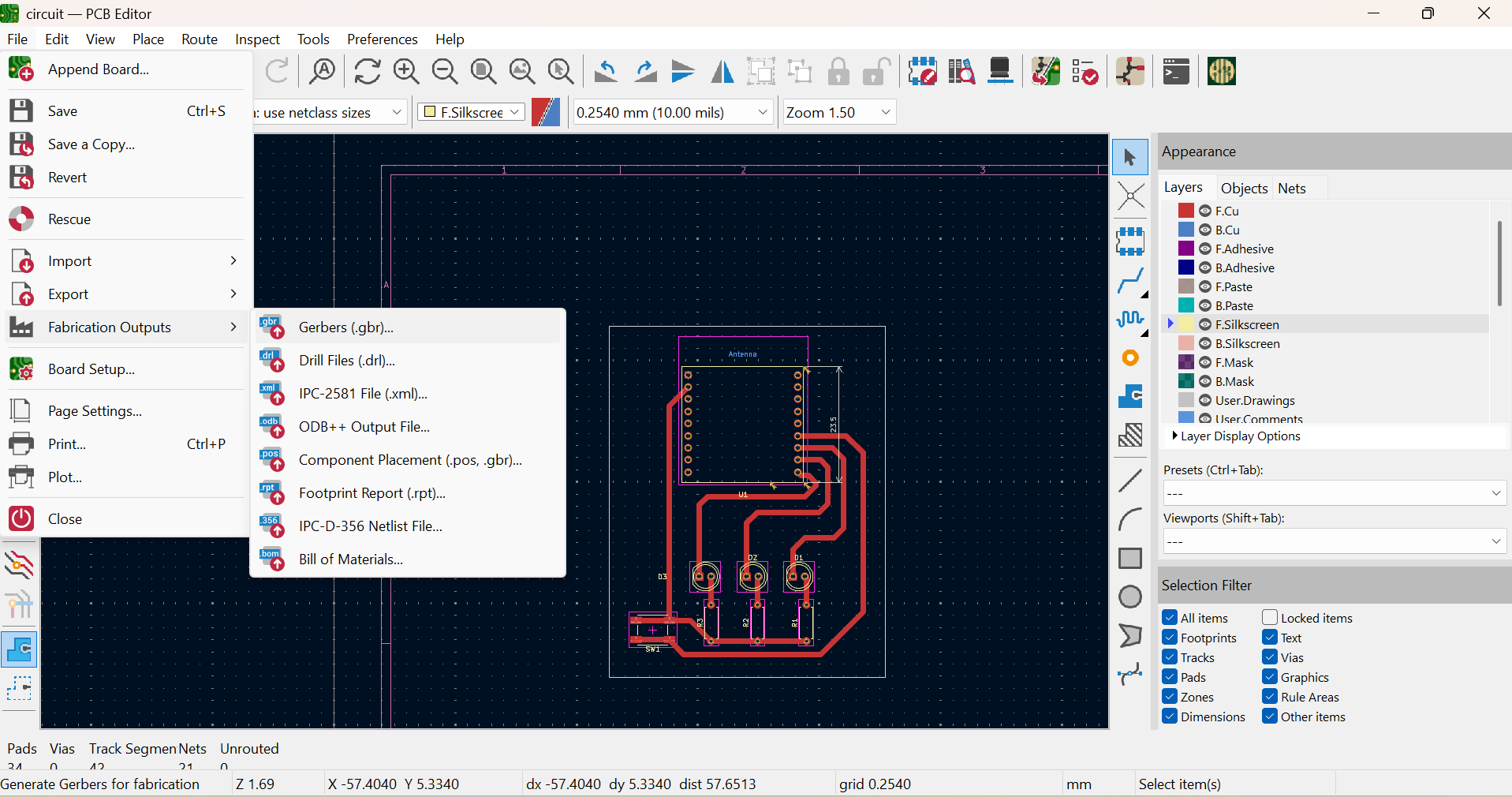Hide the F.Cu layer using eye icon
1512x797 pixels.
[1205, 211]
